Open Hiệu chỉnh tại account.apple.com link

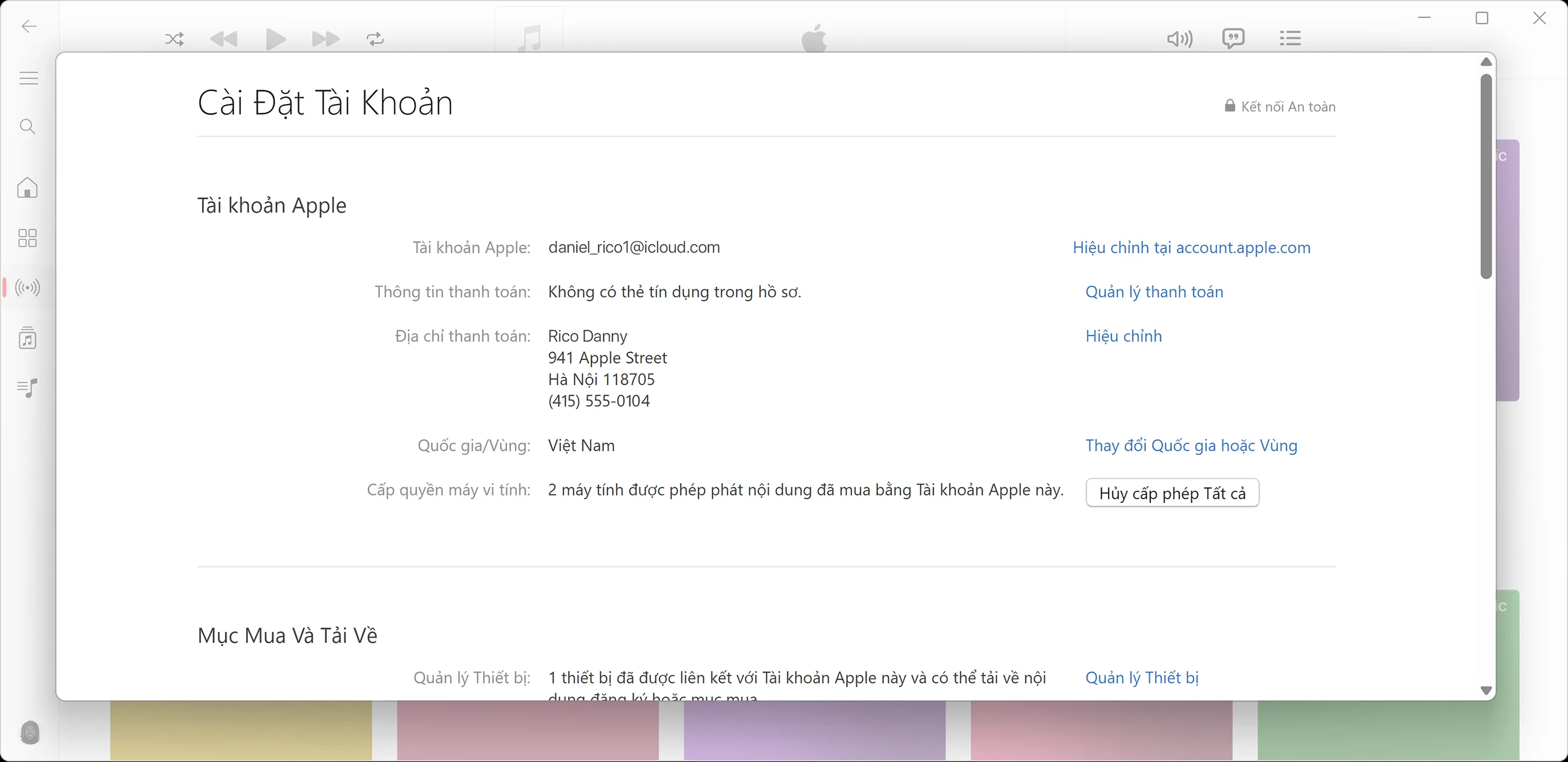click(1191, 247)
